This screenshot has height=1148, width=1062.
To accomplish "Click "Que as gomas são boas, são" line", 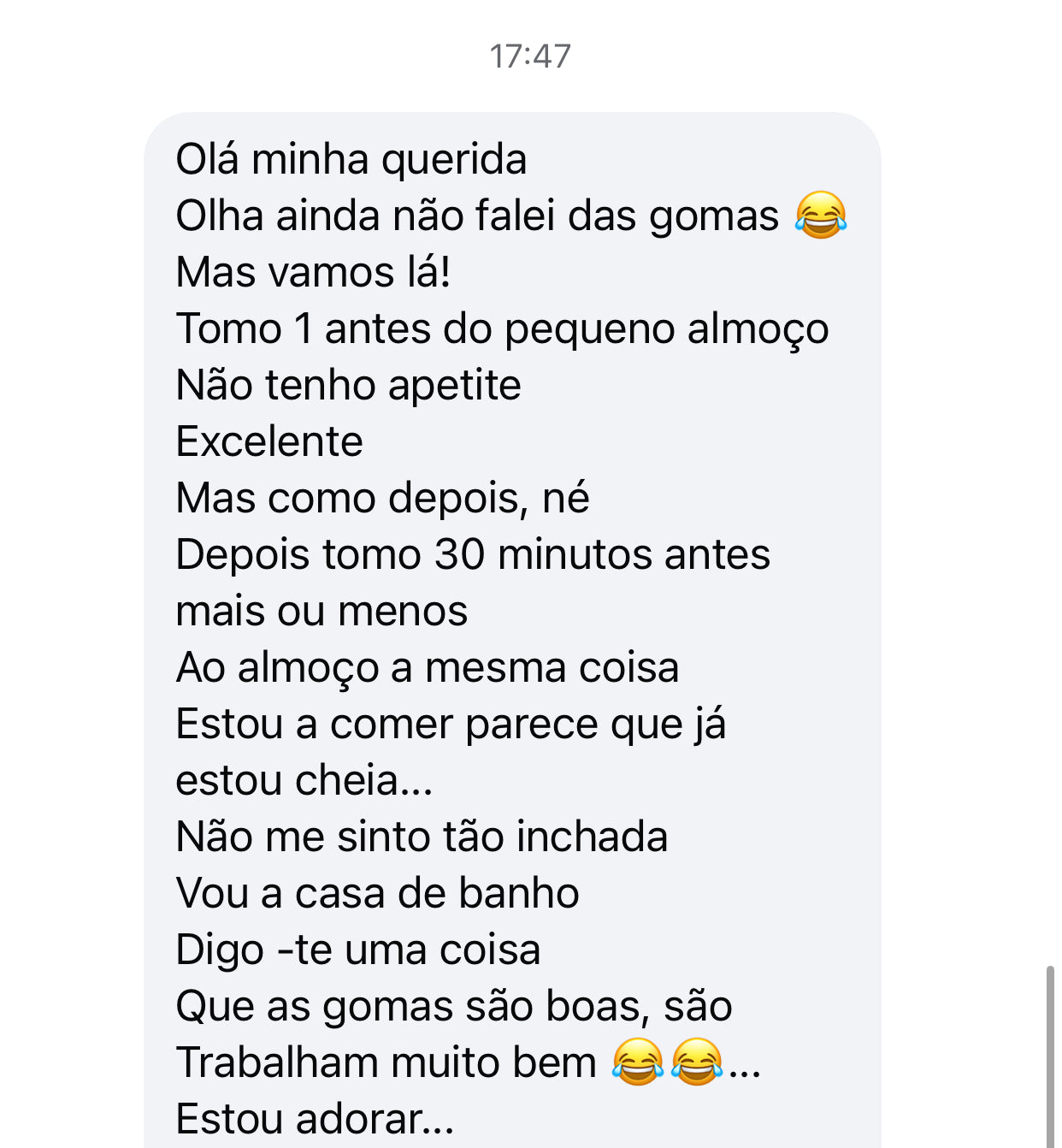I will point(454,1006).
